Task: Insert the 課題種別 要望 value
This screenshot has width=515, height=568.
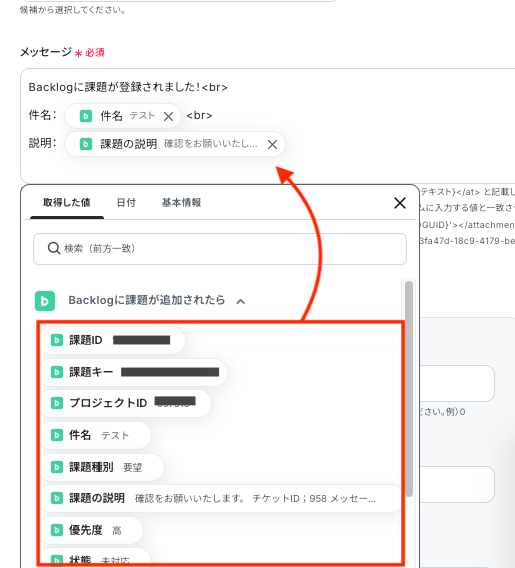Action: coord(102,467)
